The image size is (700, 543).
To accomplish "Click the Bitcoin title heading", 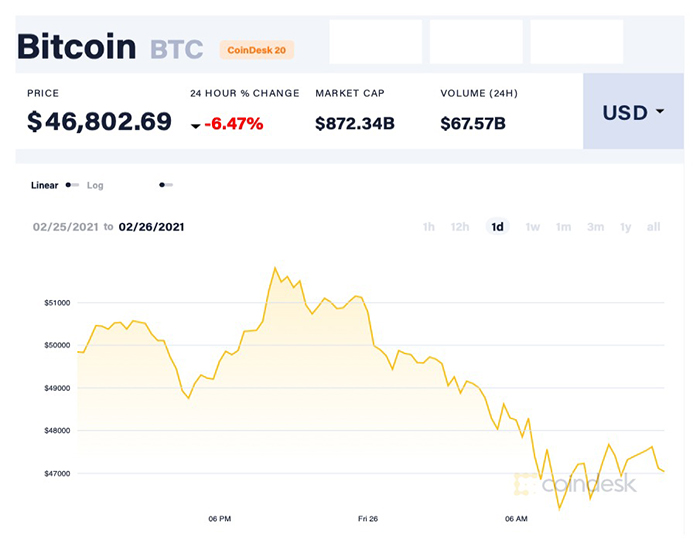I will pyautogui.click(x=77, y=46).
